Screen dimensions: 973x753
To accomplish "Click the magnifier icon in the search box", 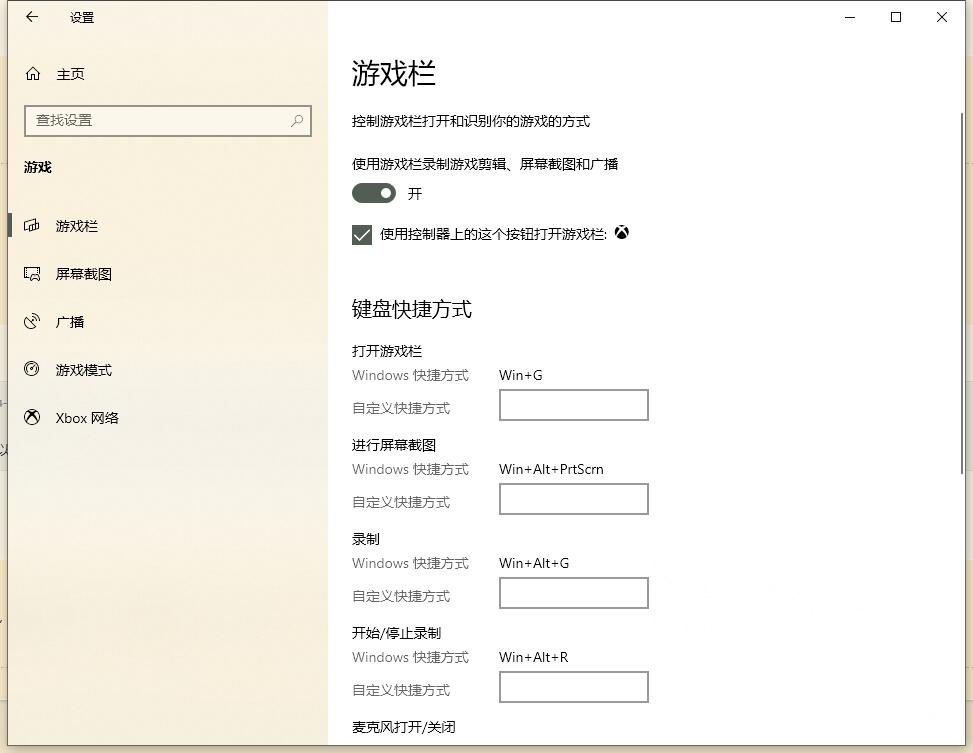I will tap(296, 120).
